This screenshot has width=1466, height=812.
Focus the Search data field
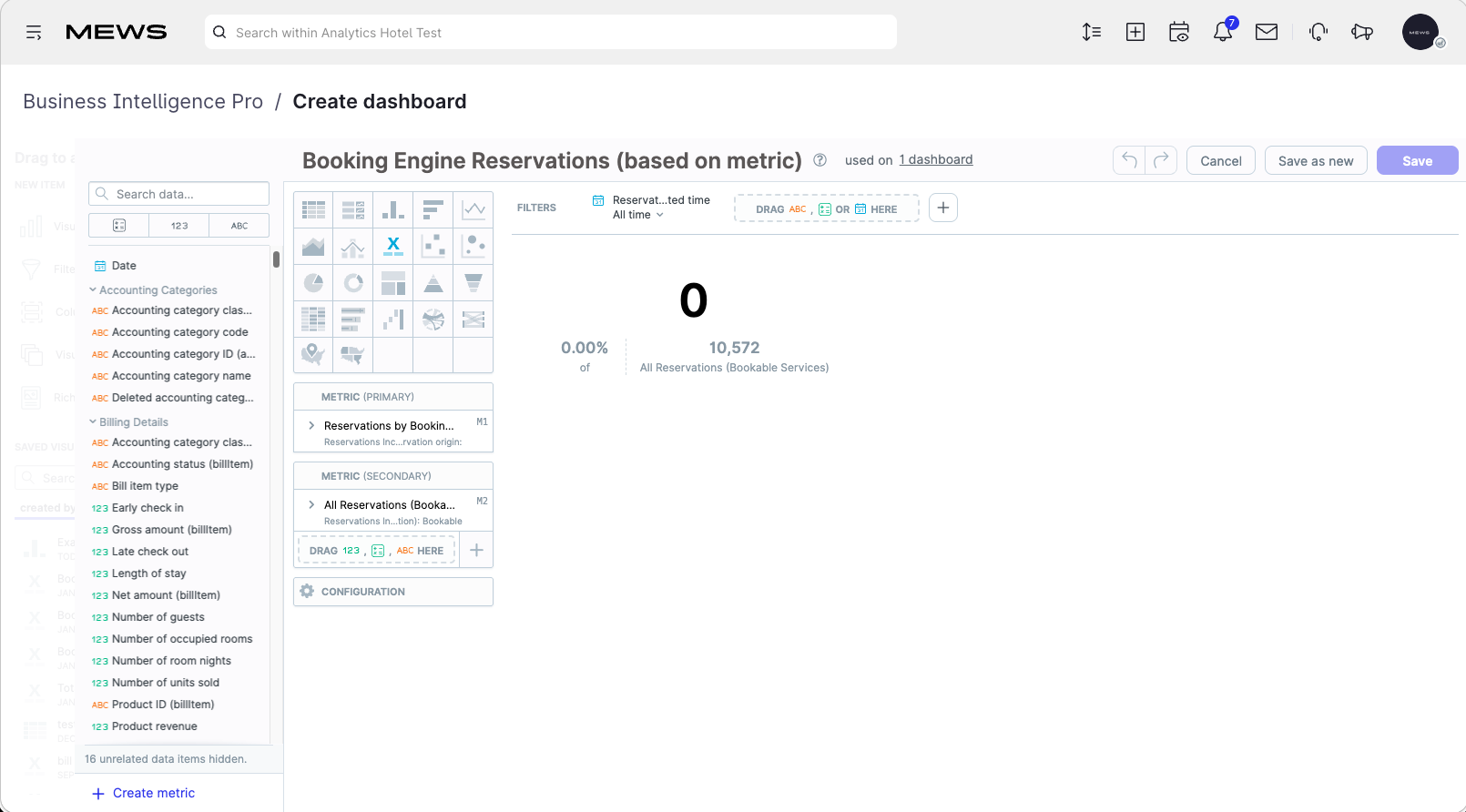click(178, 194)
